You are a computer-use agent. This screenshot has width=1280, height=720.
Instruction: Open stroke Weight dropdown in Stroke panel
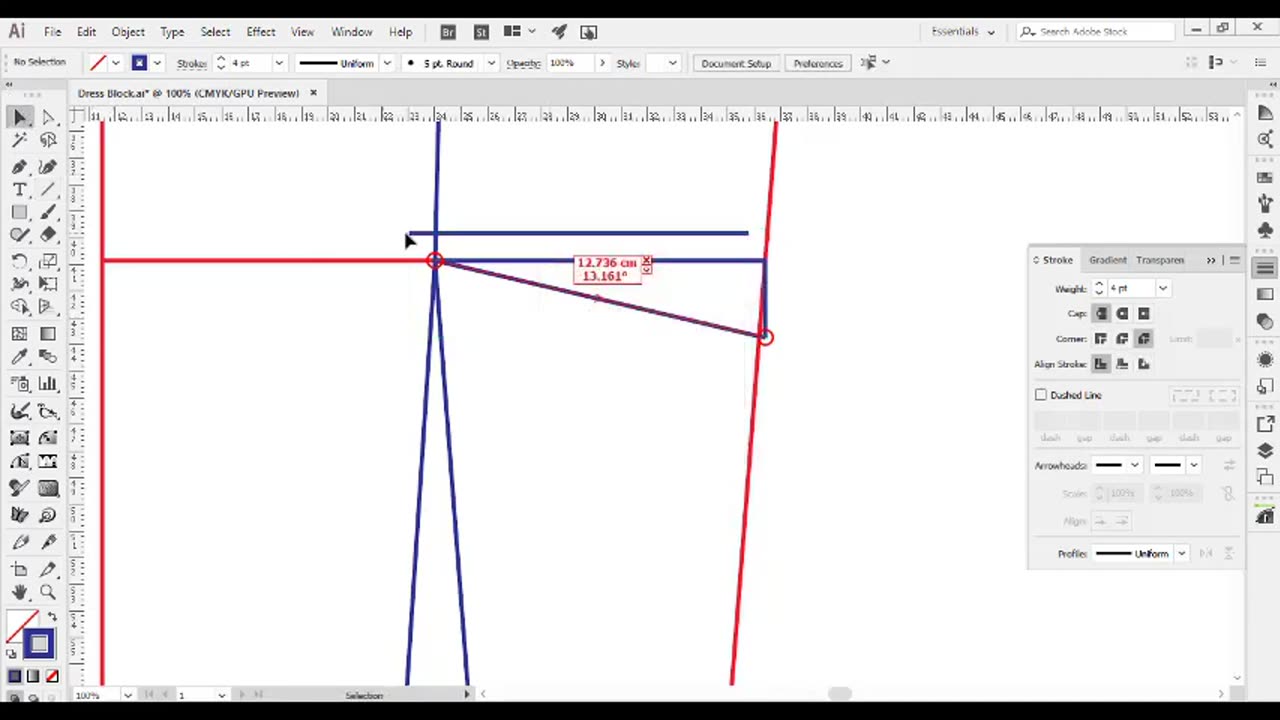coord(1162,289)
